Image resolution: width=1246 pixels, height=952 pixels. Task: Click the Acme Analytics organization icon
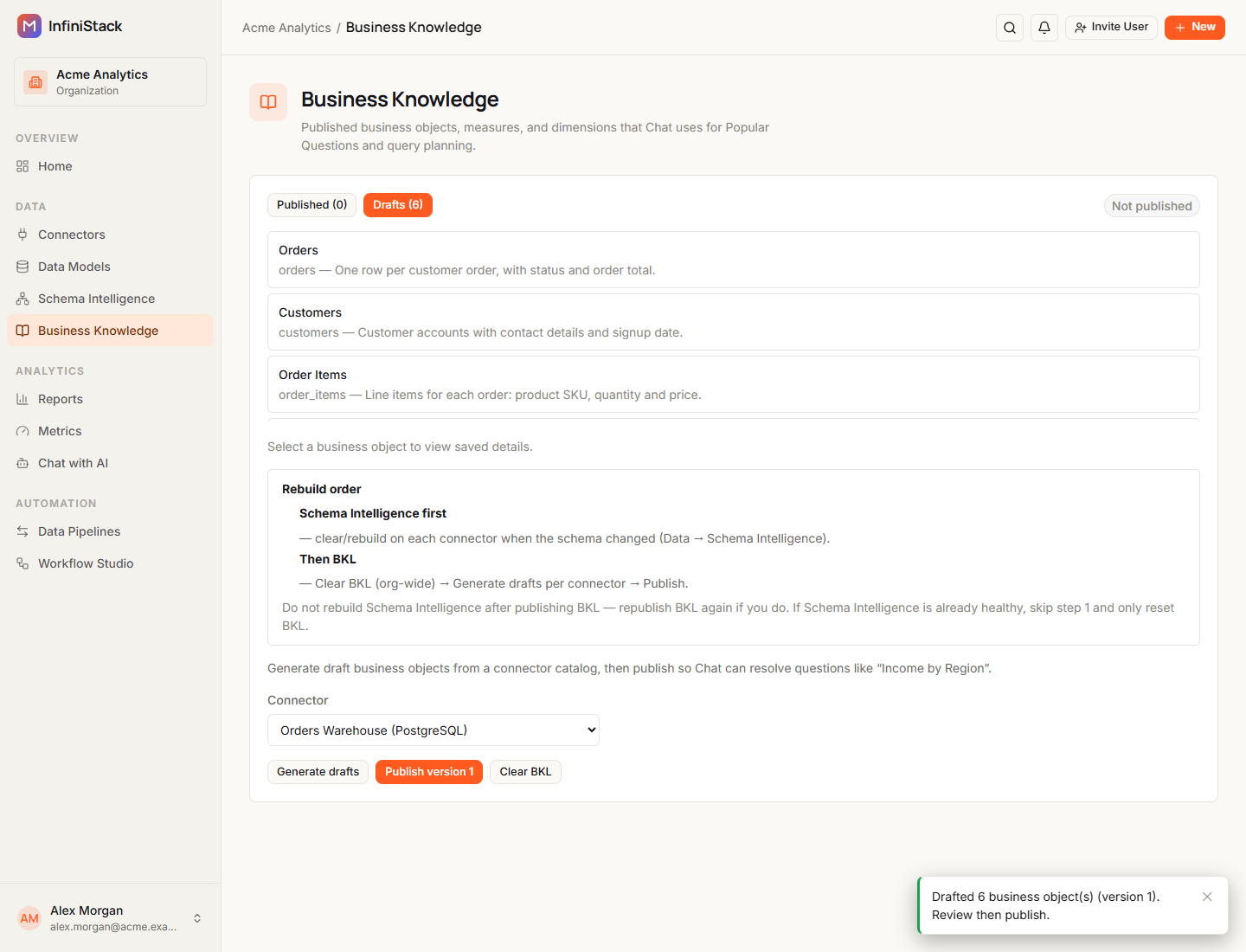(x=35, y=82)
